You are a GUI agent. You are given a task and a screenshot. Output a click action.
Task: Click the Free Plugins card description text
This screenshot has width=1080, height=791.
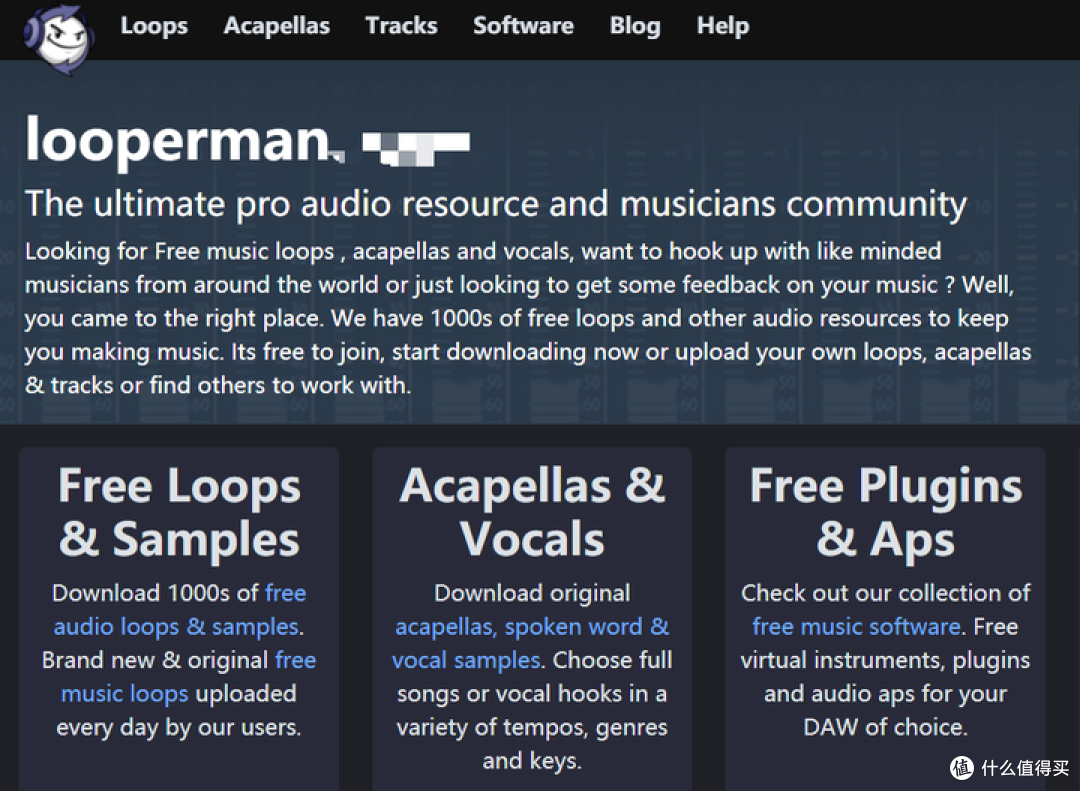pos(886,659)
